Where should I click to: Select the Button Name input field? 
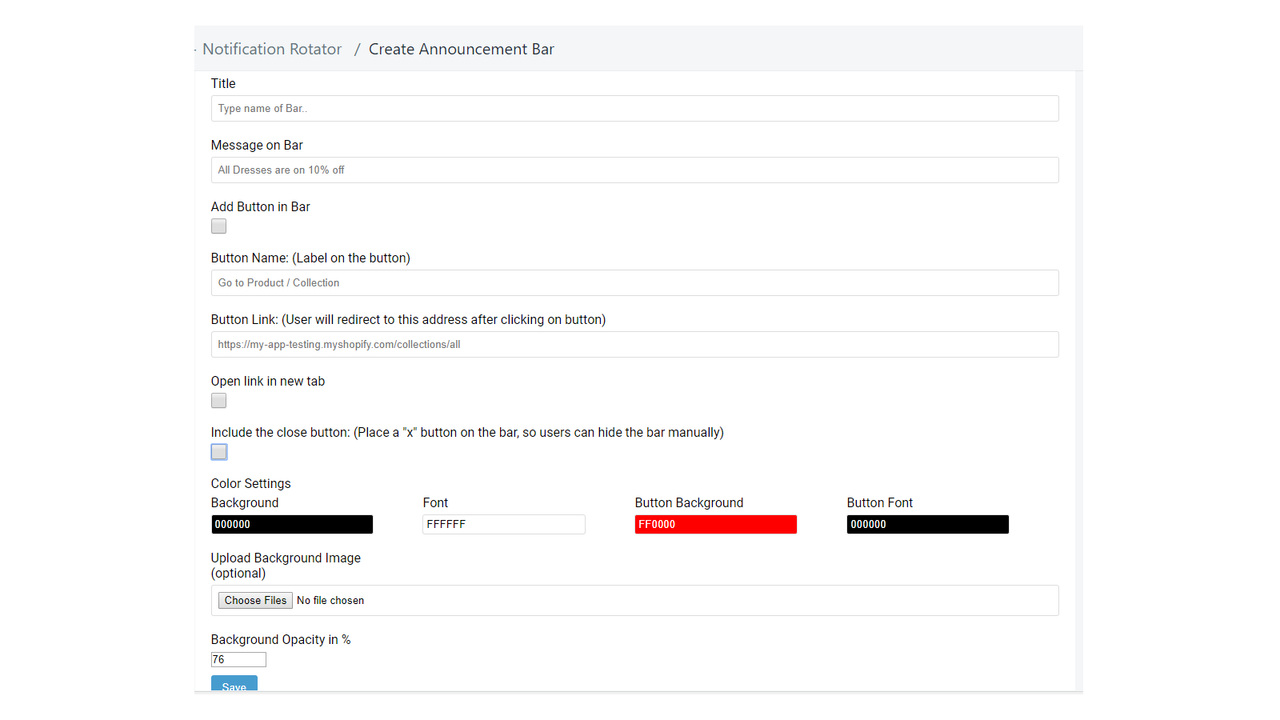pyautogui.click(x=635, y=282)
